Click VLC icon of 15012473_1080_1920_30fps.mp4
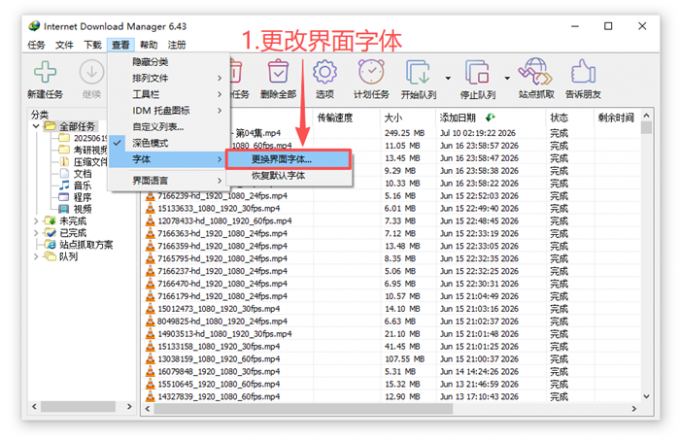Screen dimensions: 680x440 click(x=150, y=309)
